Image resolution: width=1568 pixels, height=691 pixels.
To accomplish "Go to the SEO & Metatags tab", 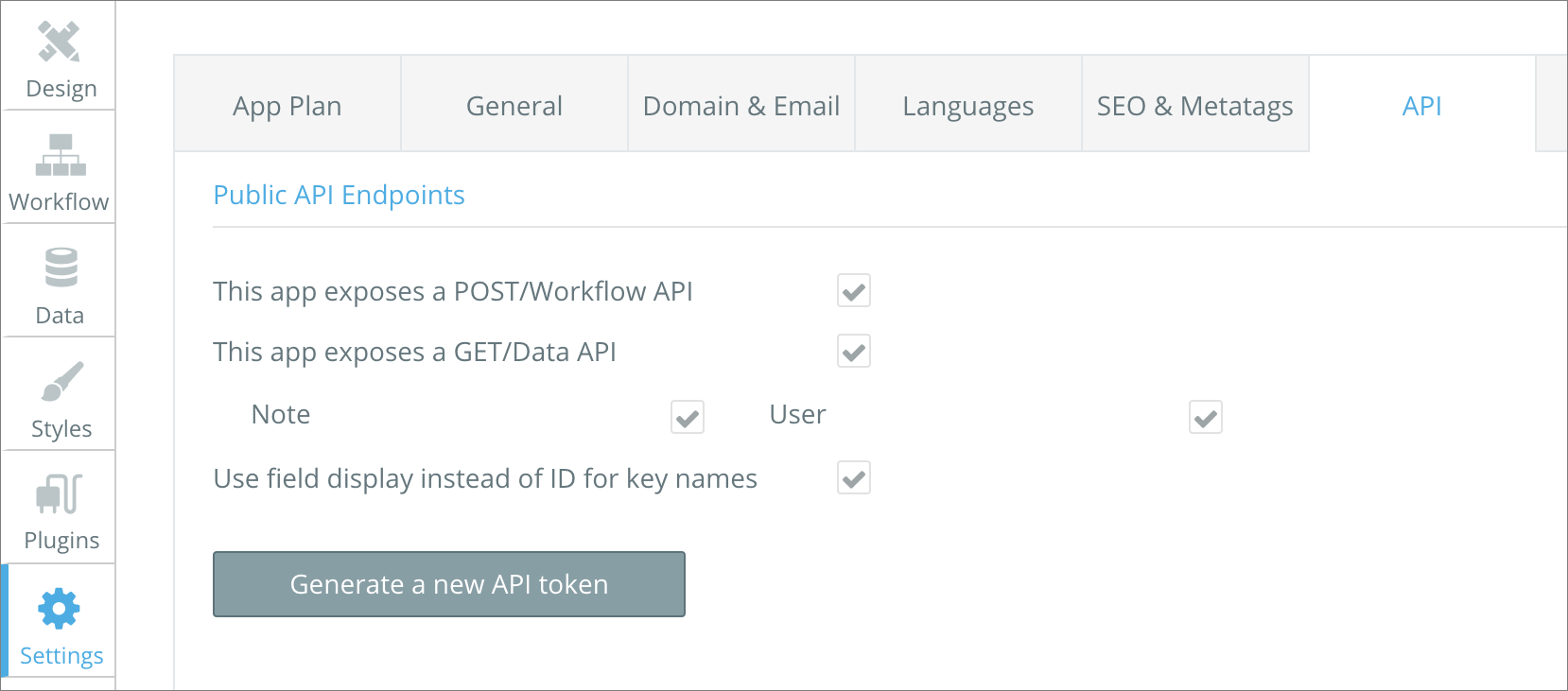I will 1195,106.
